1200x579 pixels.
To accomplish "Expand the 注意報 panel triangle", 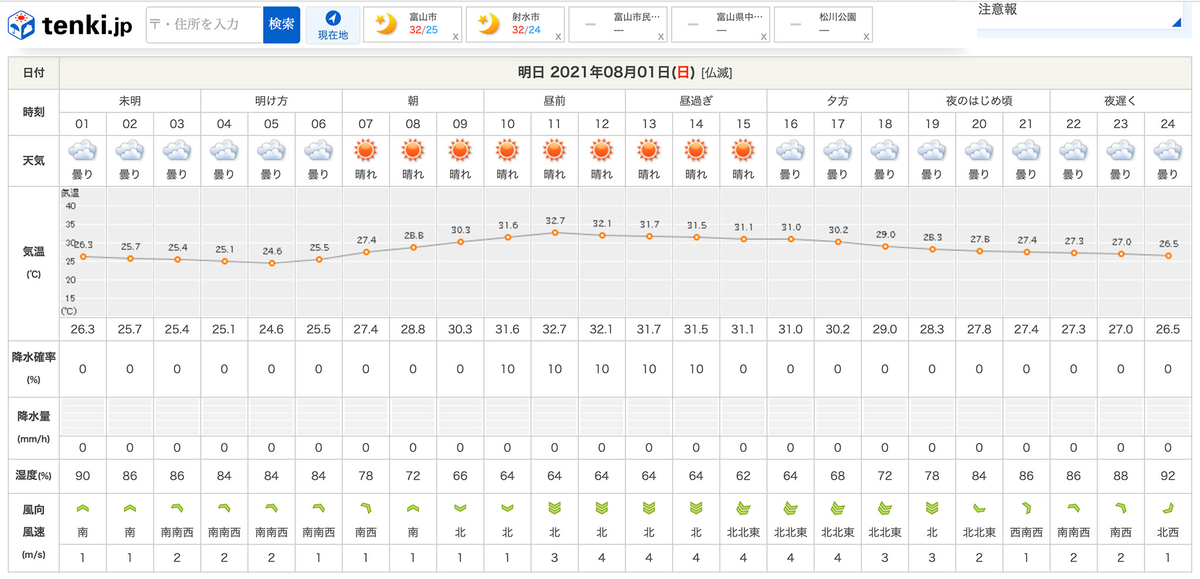I will (1176, 21).
